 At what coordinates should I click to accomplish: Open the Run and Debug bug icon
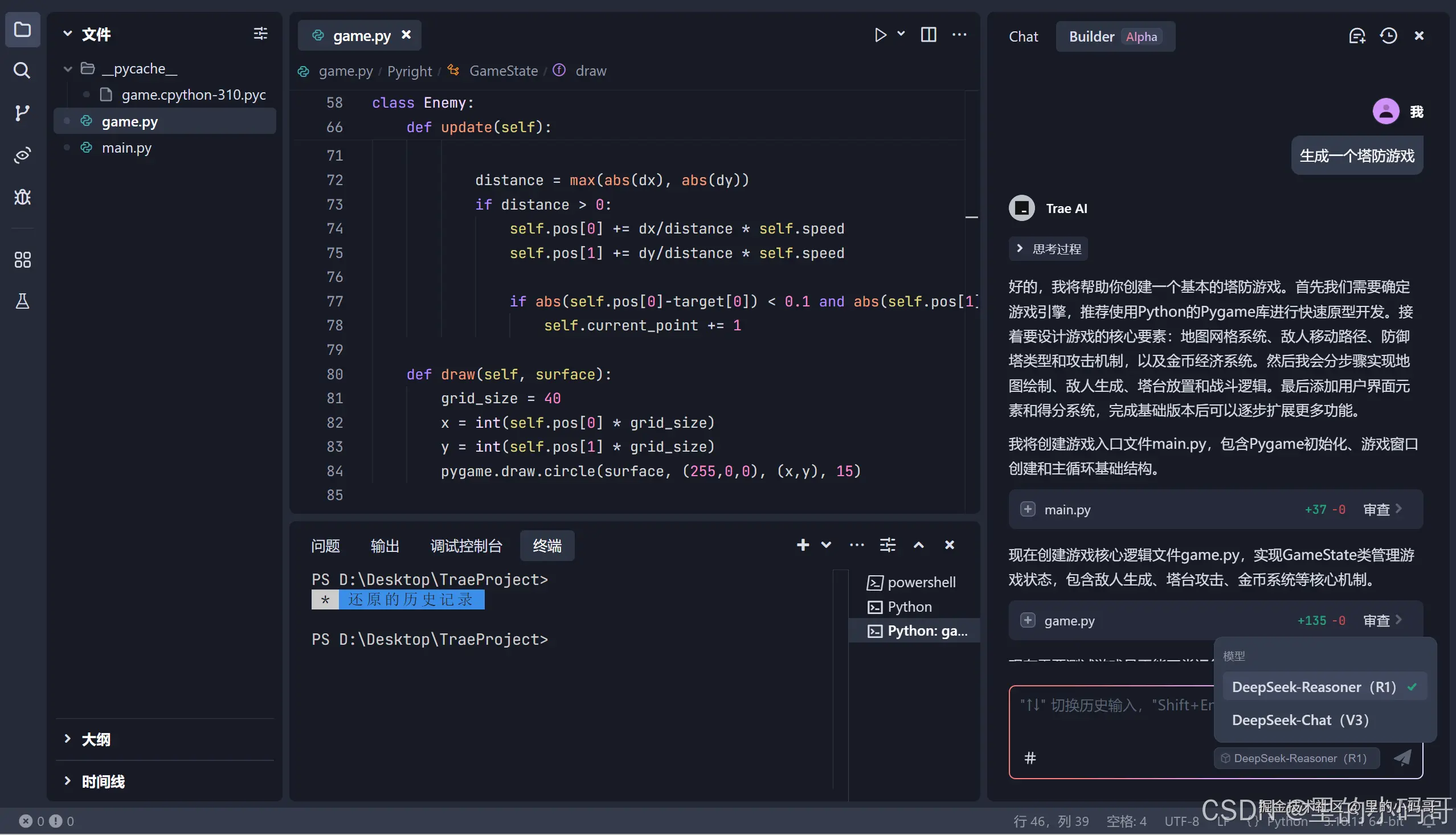click(x=22, y=197)
